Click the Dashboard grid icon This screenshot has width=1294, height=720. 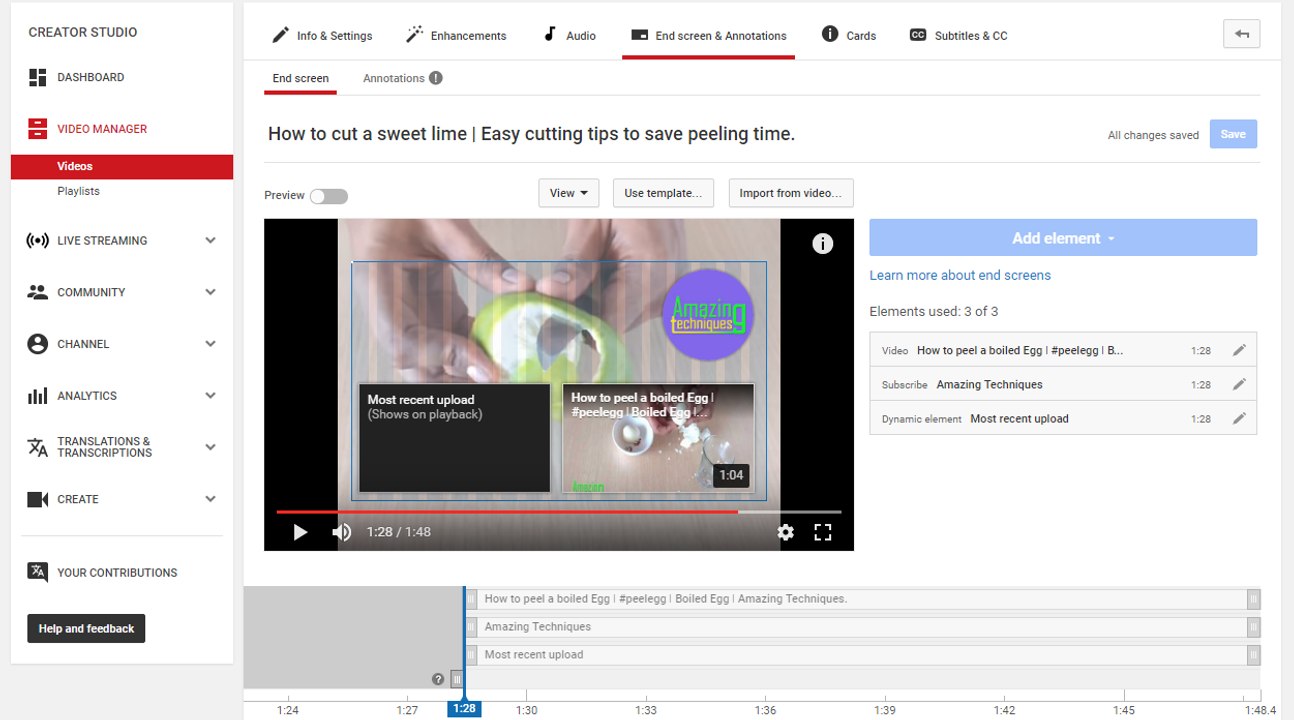click(38, 77)
